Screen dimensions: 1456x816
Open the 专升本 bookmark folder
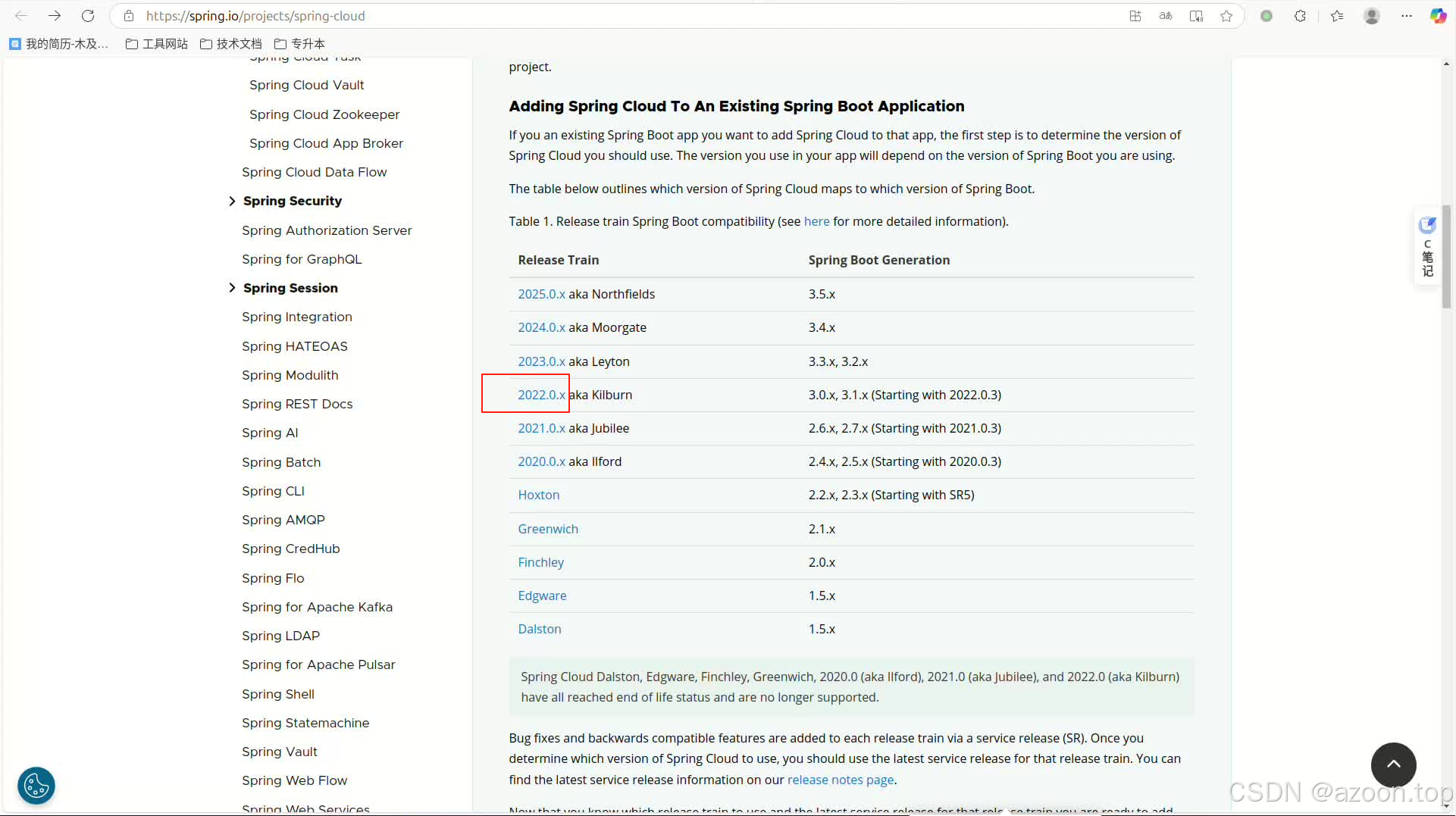click(299, 44)
